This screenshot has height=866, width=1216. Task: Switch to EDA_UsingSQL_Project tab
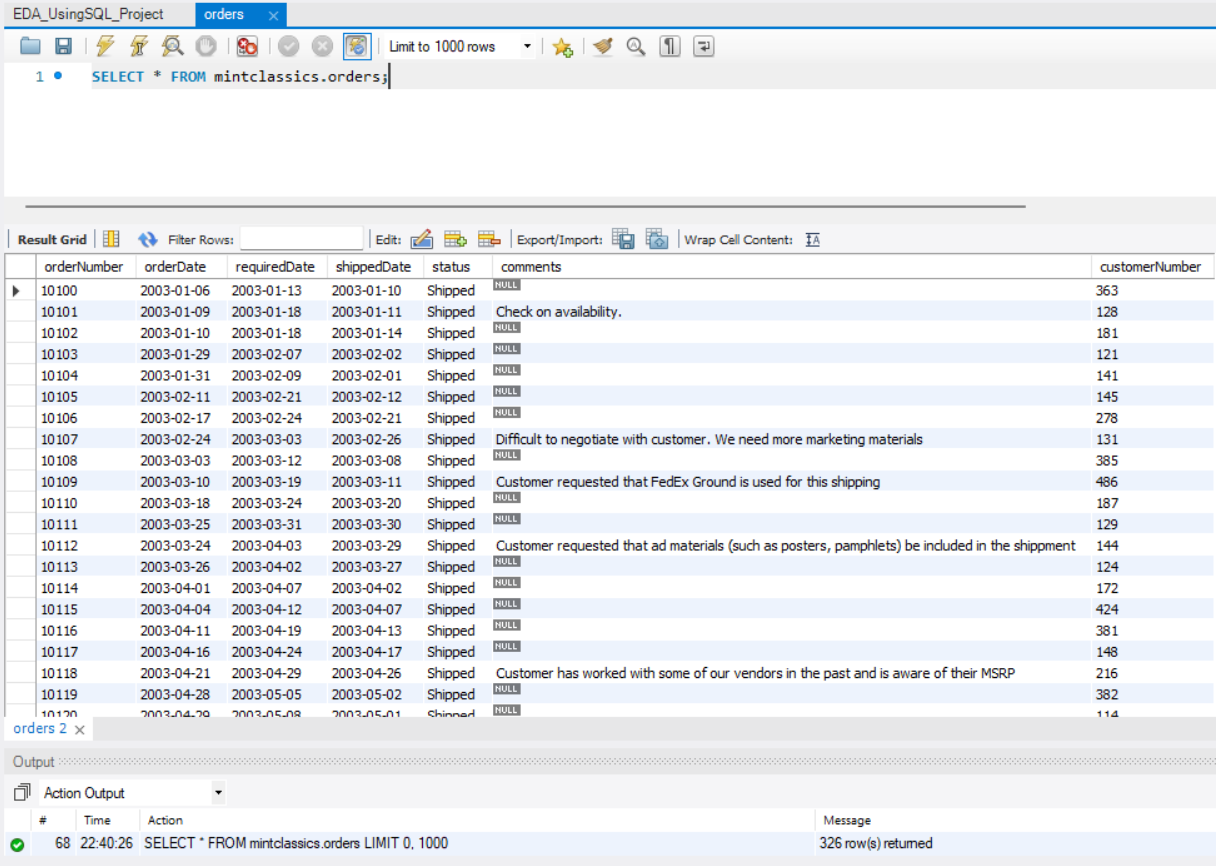point(88,14)
